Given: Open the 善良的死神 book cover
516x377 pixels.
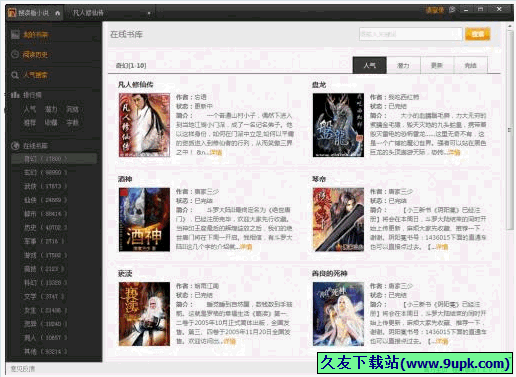Looking at the screenshot, I should point(338,314).
